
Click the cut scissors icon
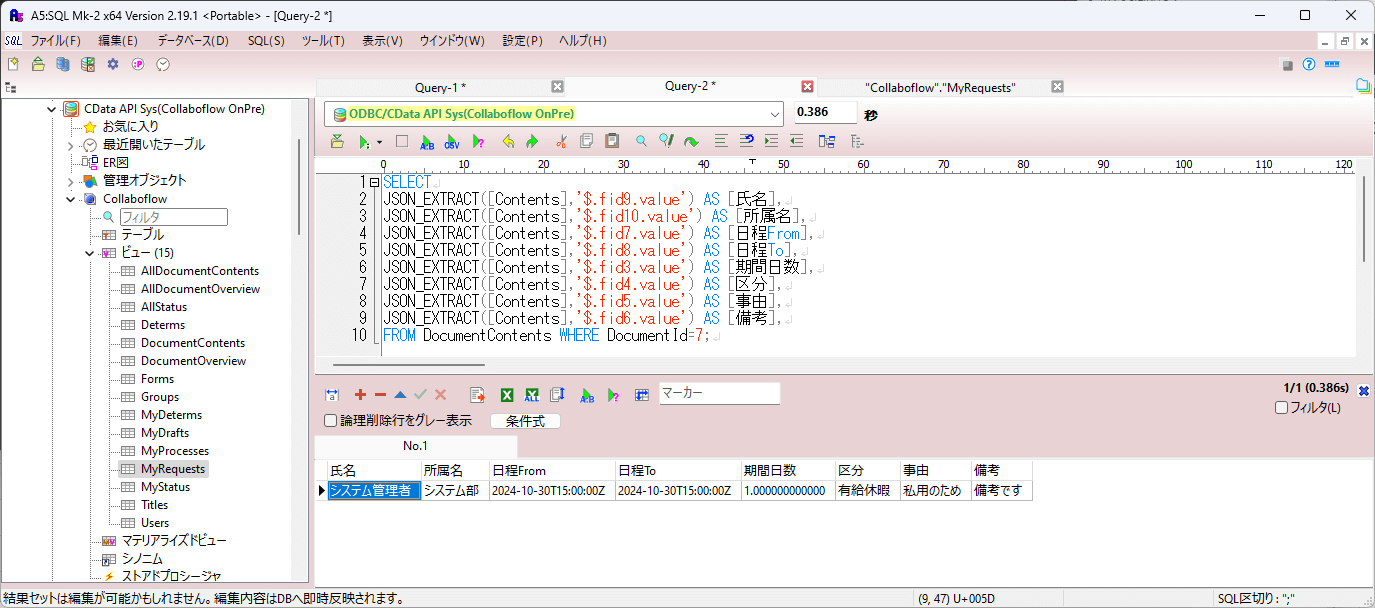tap(562, 142)
